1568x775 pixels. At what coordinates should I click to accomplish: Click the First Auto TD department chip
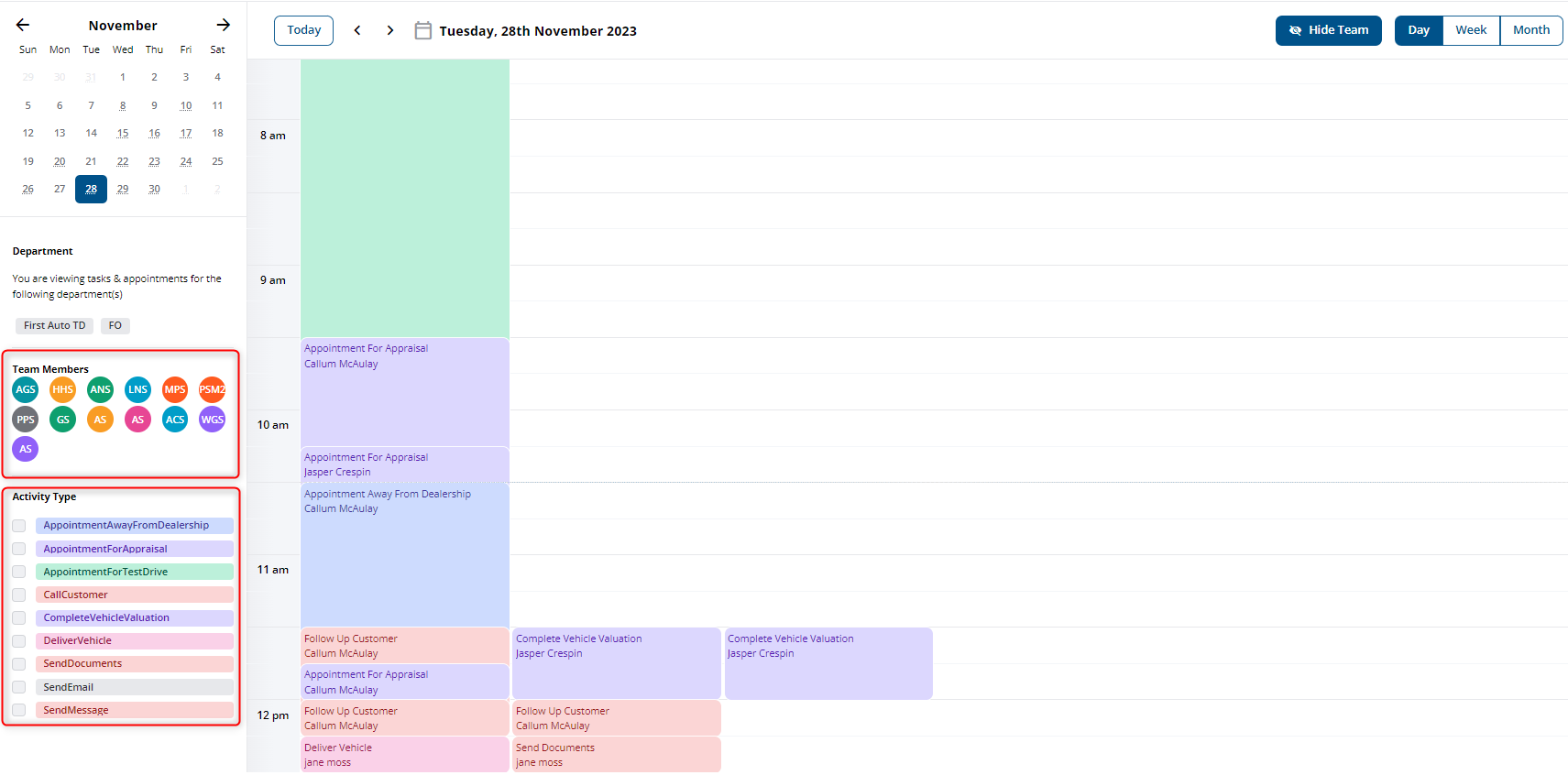54,325
